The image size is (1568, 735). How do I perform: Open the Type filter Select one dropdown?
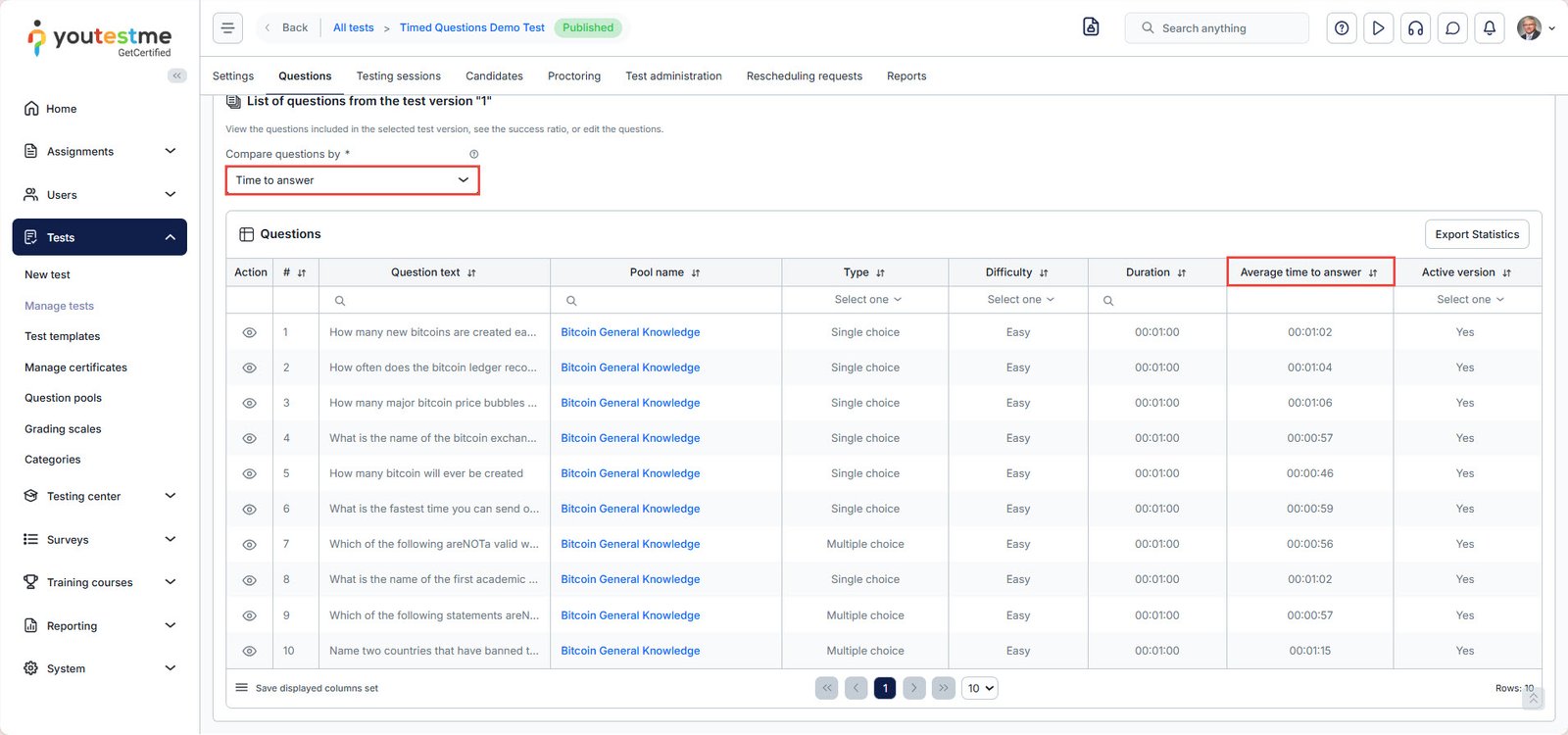(866, 300)
